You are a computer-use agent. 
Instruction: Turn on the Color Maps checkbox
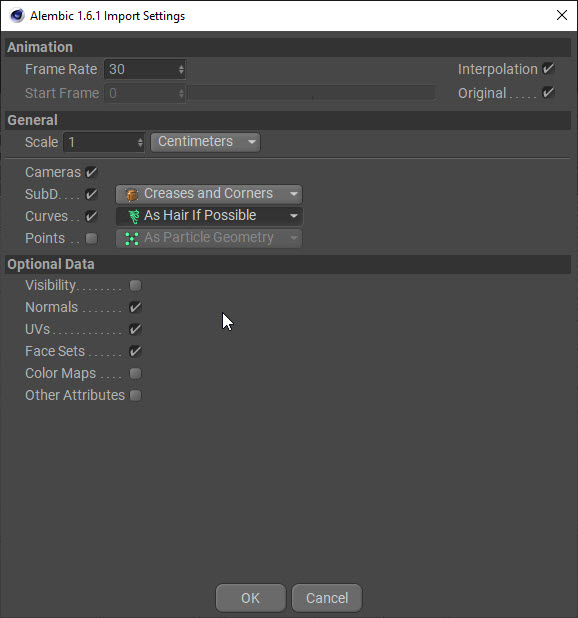pos(135,373)
